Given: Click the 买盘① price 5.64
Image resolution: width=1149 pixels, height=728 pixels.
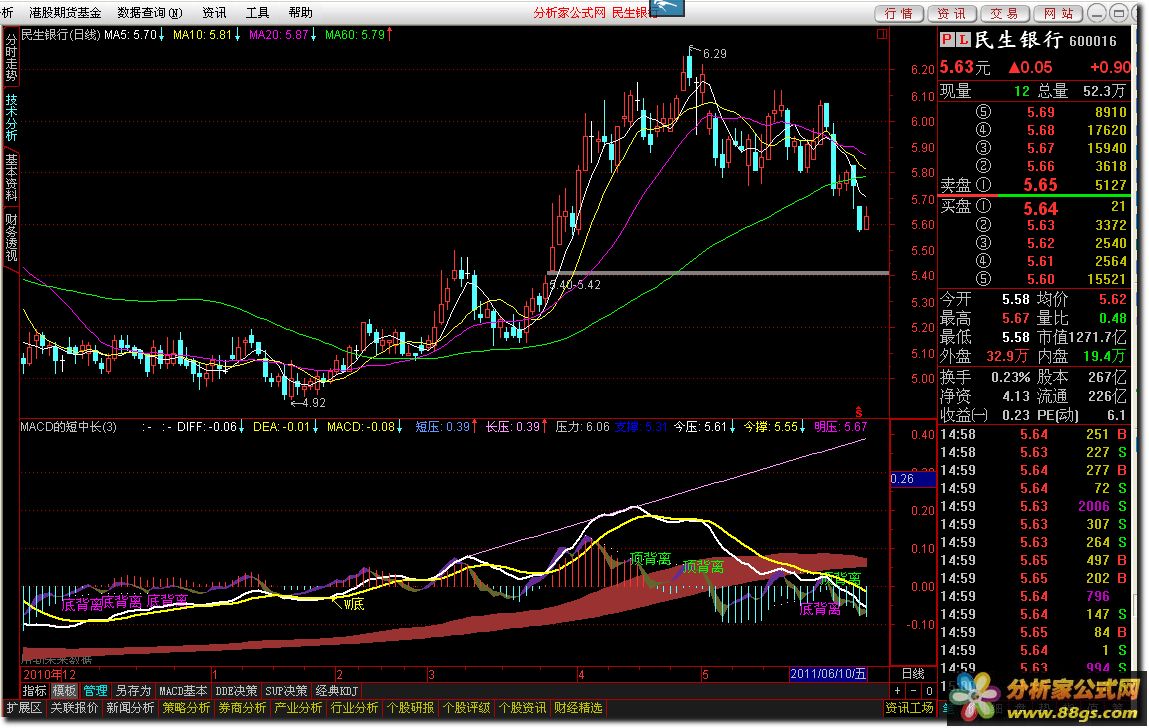Looking at the screenshot, I should (x=1041, y=209).
